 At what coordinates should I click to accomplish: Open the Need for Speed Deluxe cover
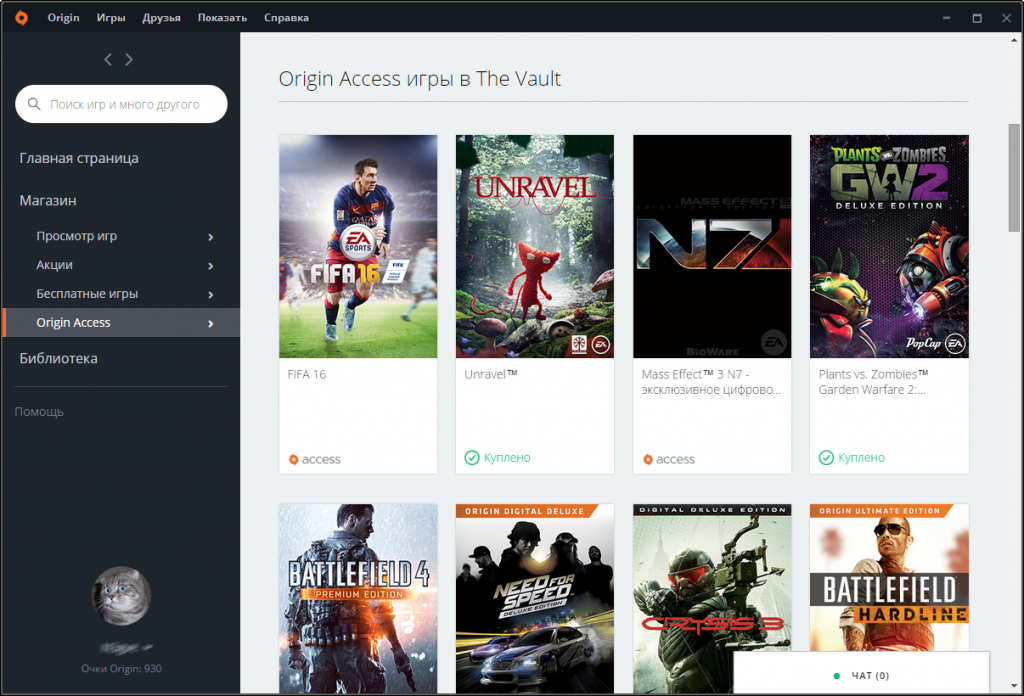[535, 598]
